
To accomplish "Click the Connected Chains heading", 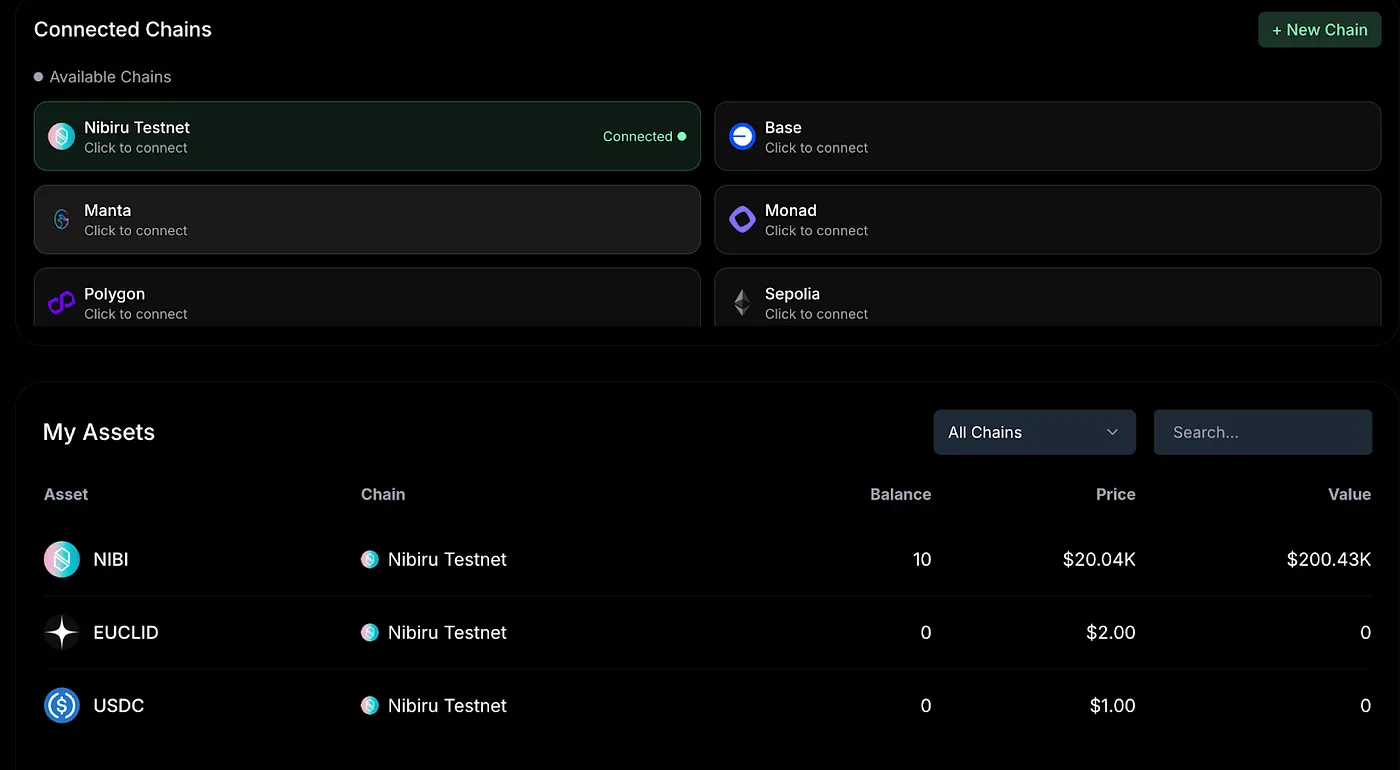I will coord(123,29).
